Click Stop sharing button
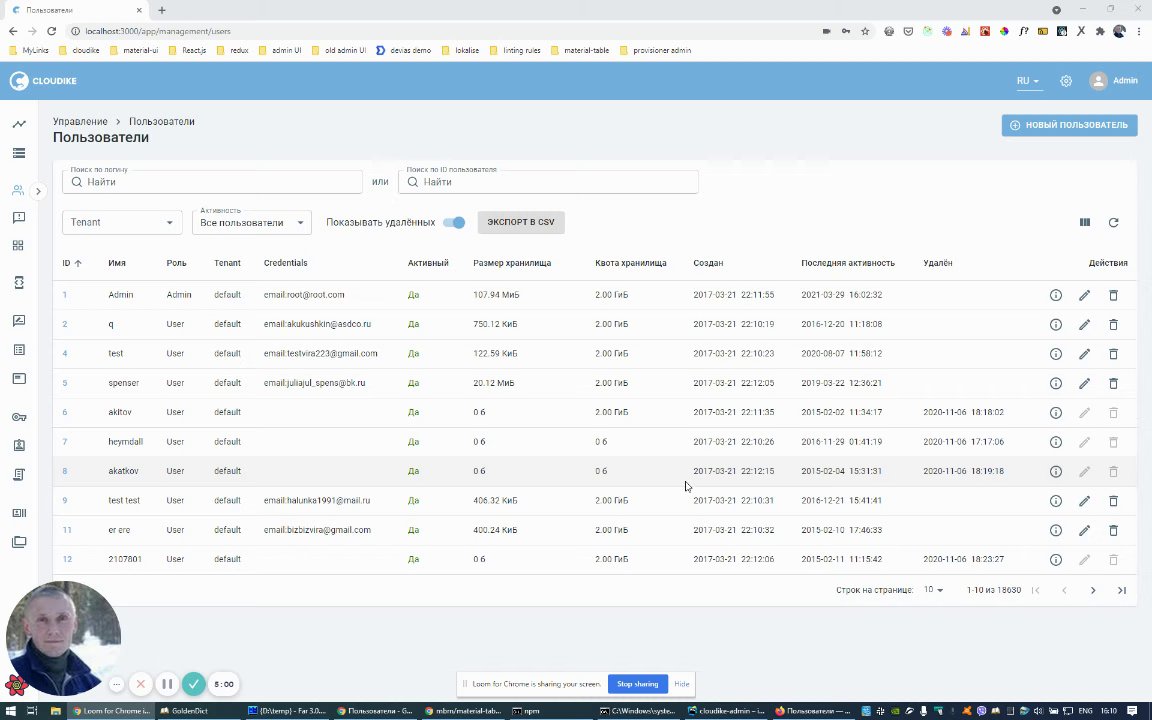Viewport: 1152px width, 720px height. 637,684
